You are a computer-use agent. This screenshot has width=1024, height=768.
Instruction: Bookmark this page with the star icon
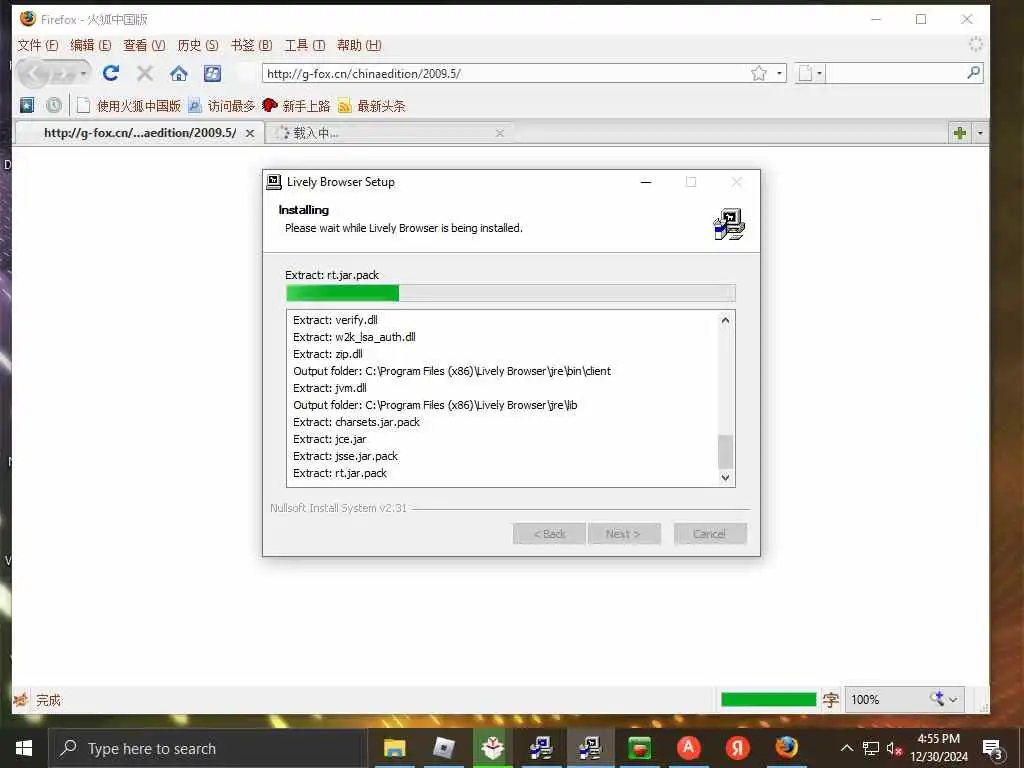[758, 73]
